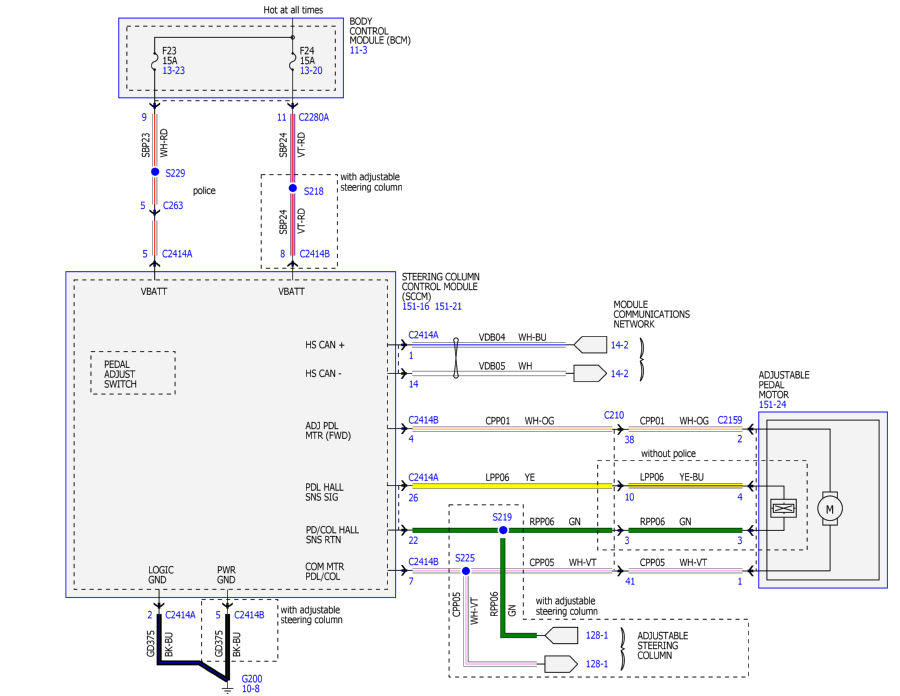Click the ground symbol below G200
The width and height of the screenshot is (900, 696).
[x=227, y=689]
